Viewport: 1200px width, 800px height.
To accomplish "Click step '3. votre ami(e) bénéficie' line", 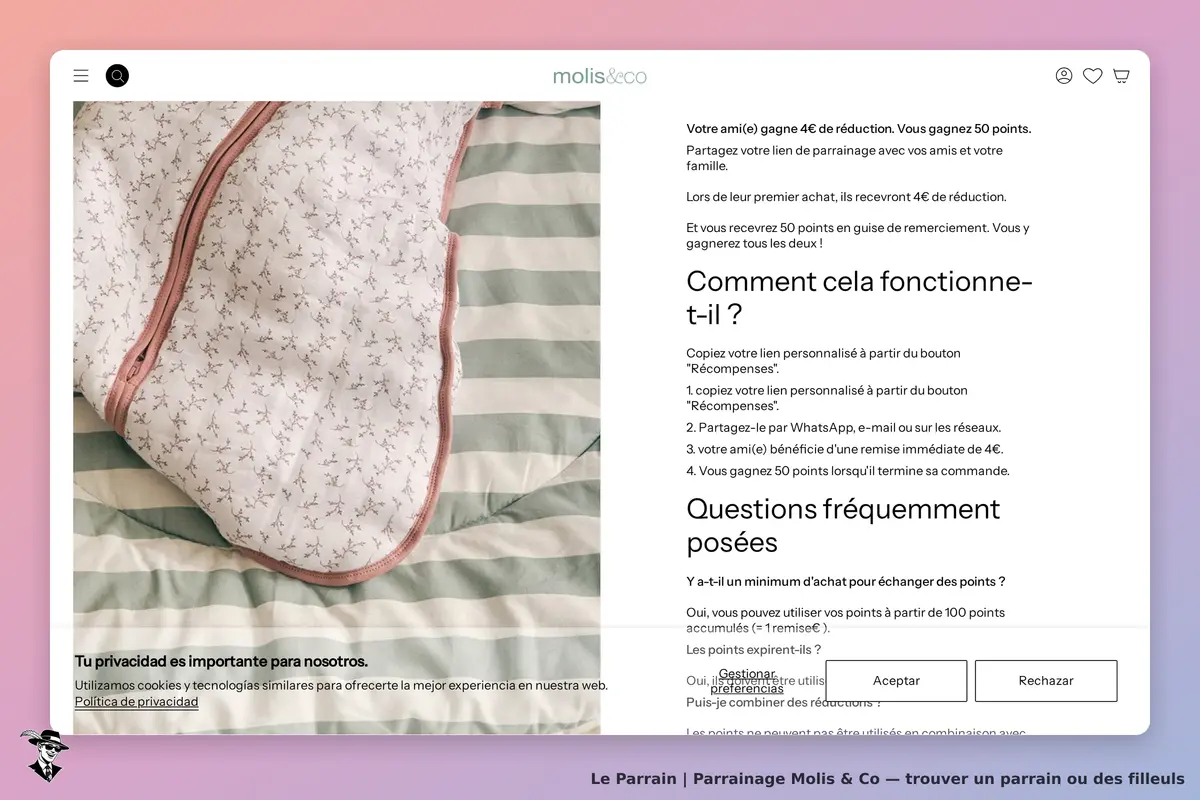I will [x=844, y=450].
